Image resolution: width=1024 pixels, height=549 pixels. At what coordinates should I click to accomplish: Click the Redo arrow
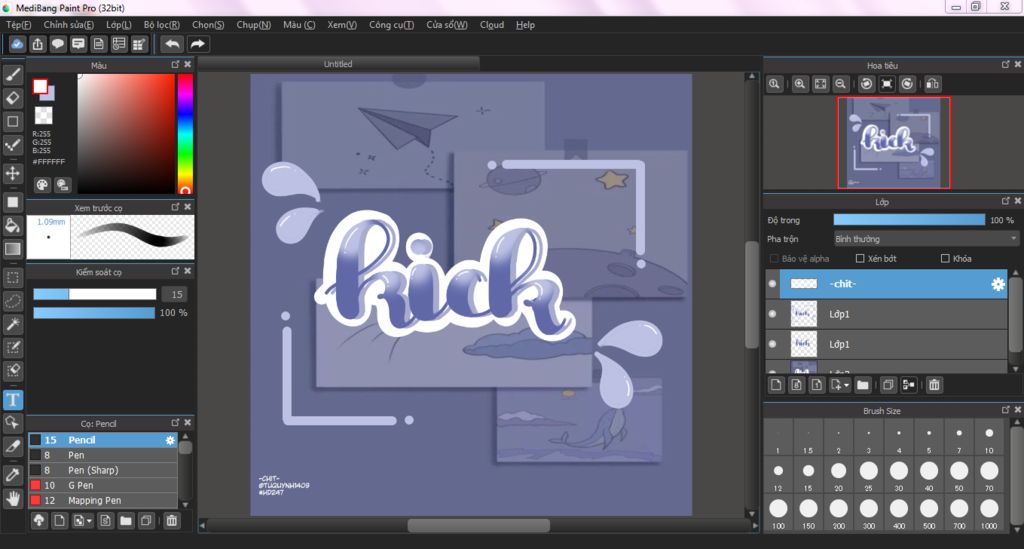click(197, 44)
